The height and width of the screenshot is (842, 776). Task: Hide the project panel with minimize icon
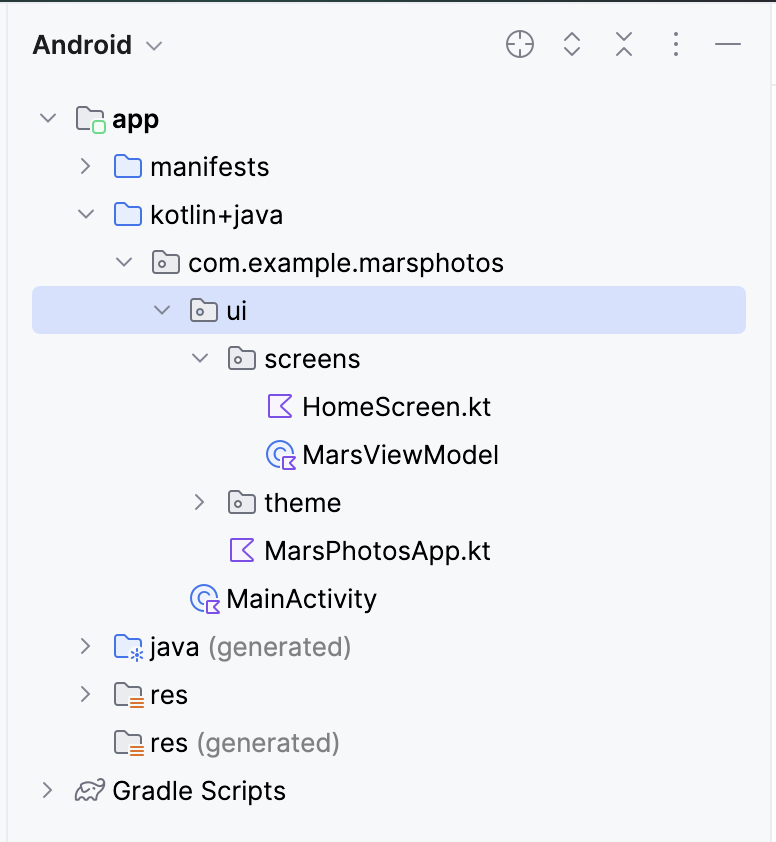pyautogui.click(x=727, y=44)
